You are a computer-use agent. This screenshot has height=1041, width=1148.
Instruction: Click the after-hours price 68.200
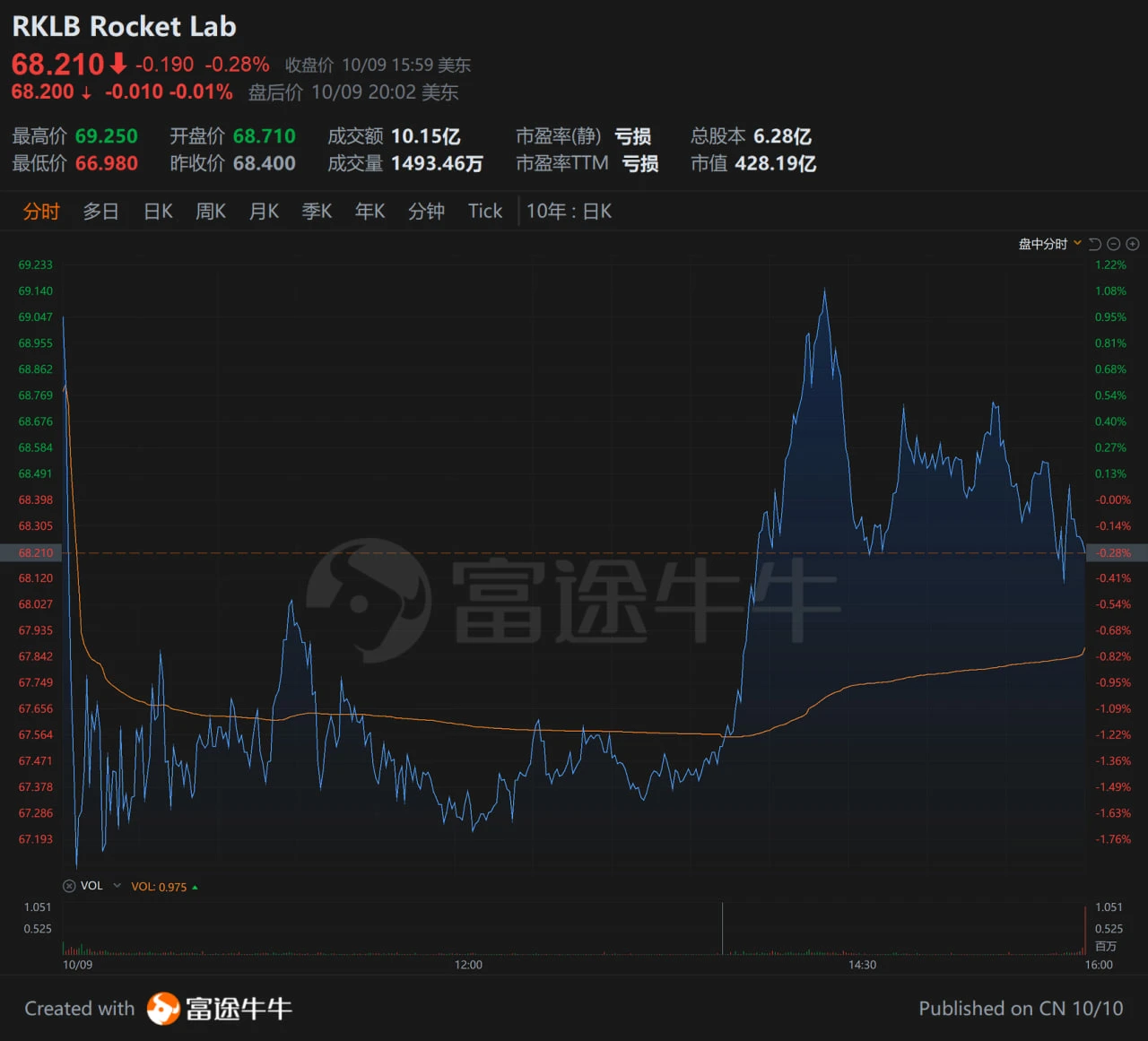coord(43,91)
